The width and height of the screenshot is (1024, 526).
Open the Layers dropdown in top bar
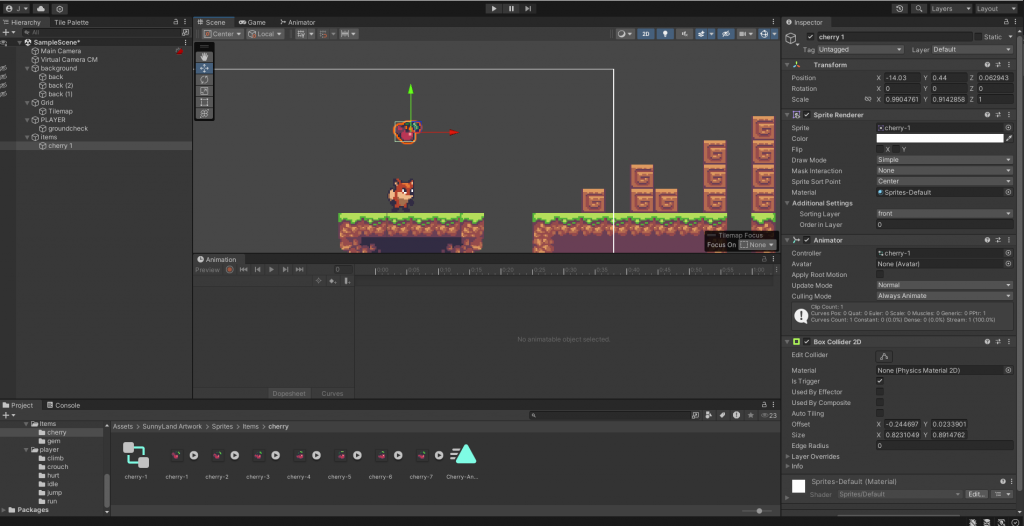coord(951,8)
